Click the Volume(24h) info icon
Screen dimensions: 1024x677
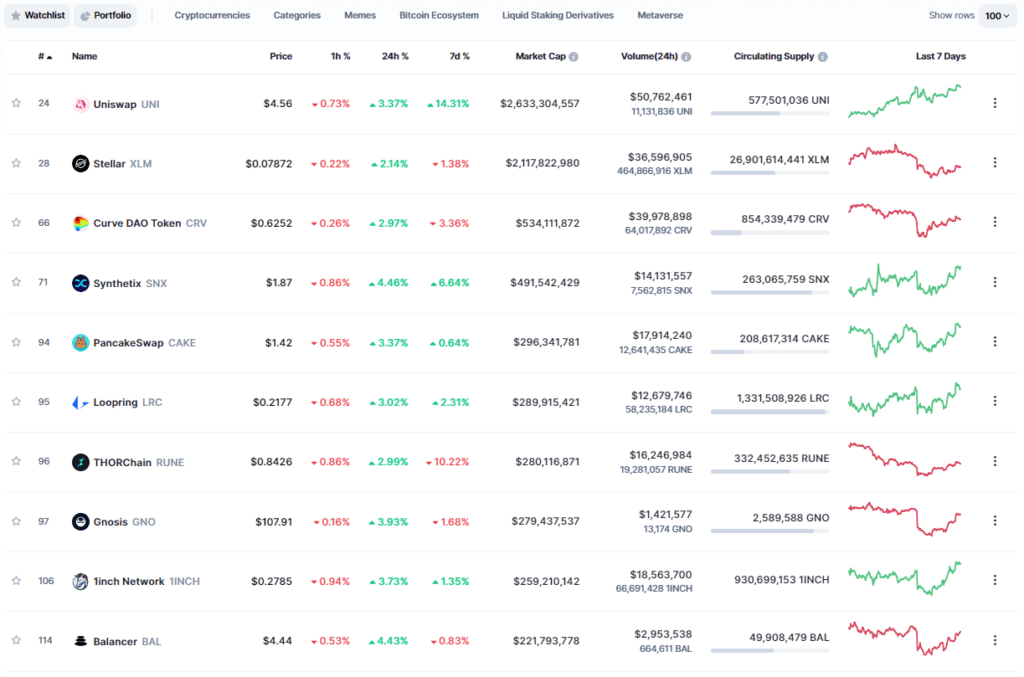(686, 57)
